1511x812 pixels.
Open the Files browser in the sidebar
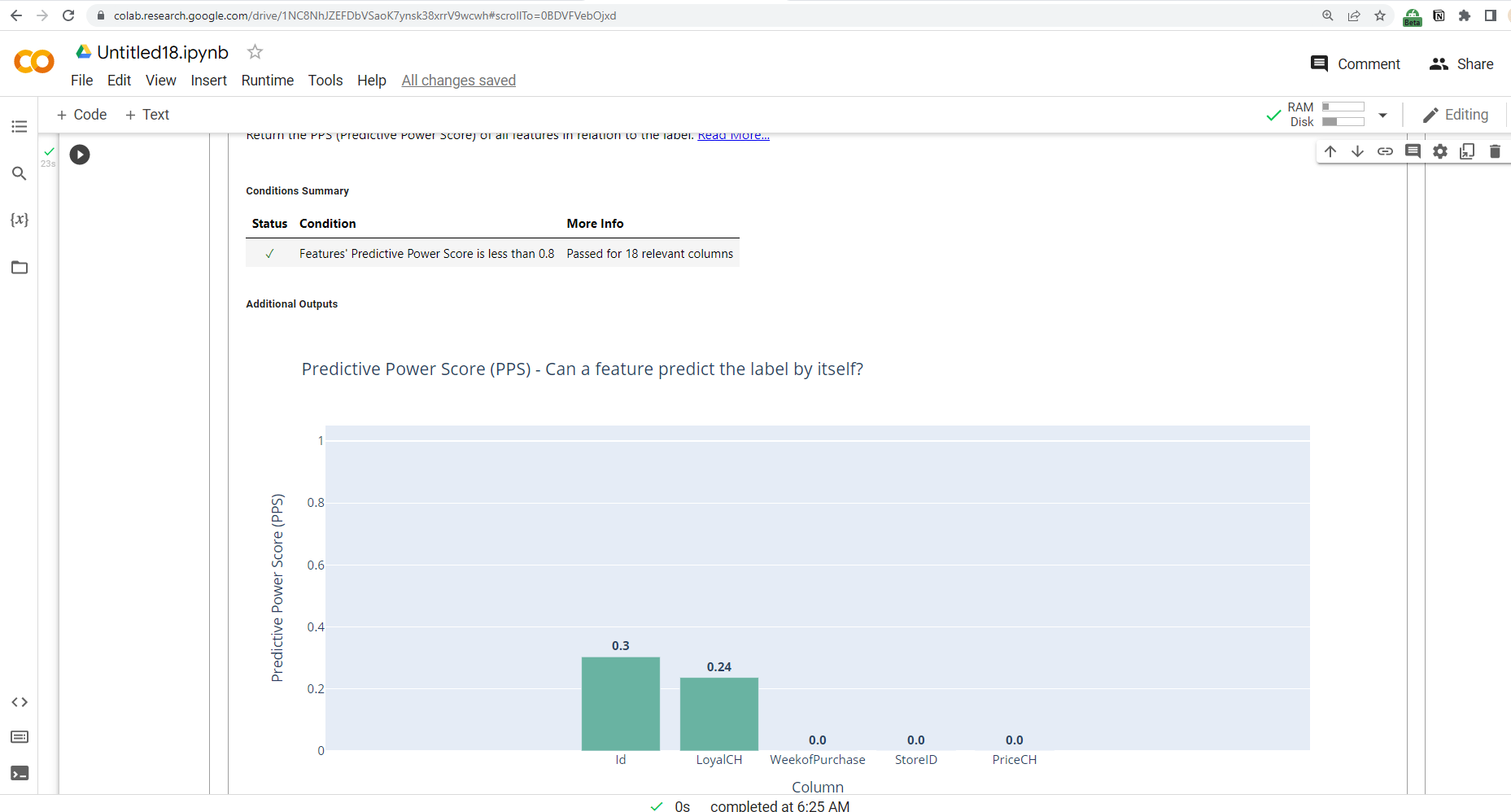[x=19, y=267]
